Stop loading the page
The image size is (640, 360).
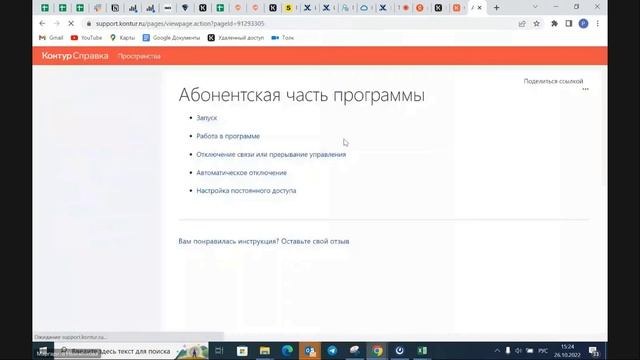point(71,24)
